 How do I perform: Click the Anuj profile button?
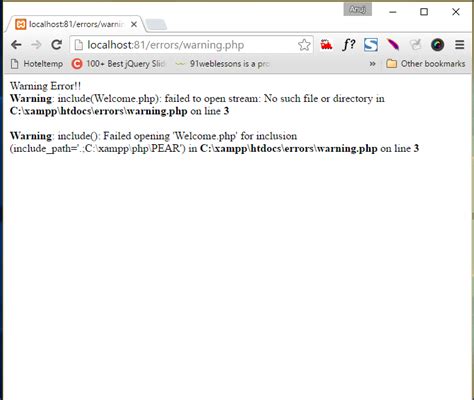358,10
